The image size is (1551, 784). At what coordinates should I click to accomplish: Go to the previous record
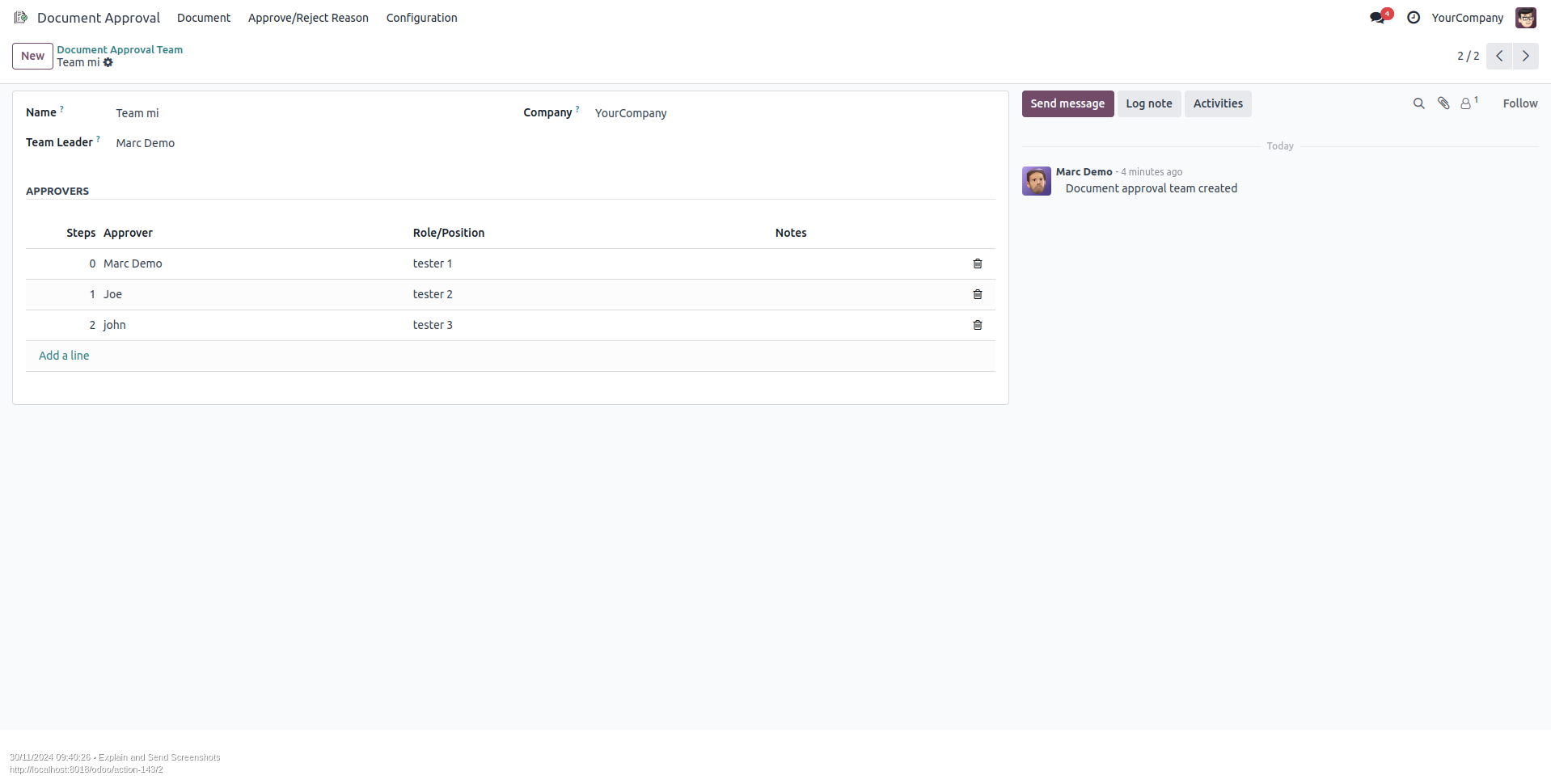(1499, 56)
